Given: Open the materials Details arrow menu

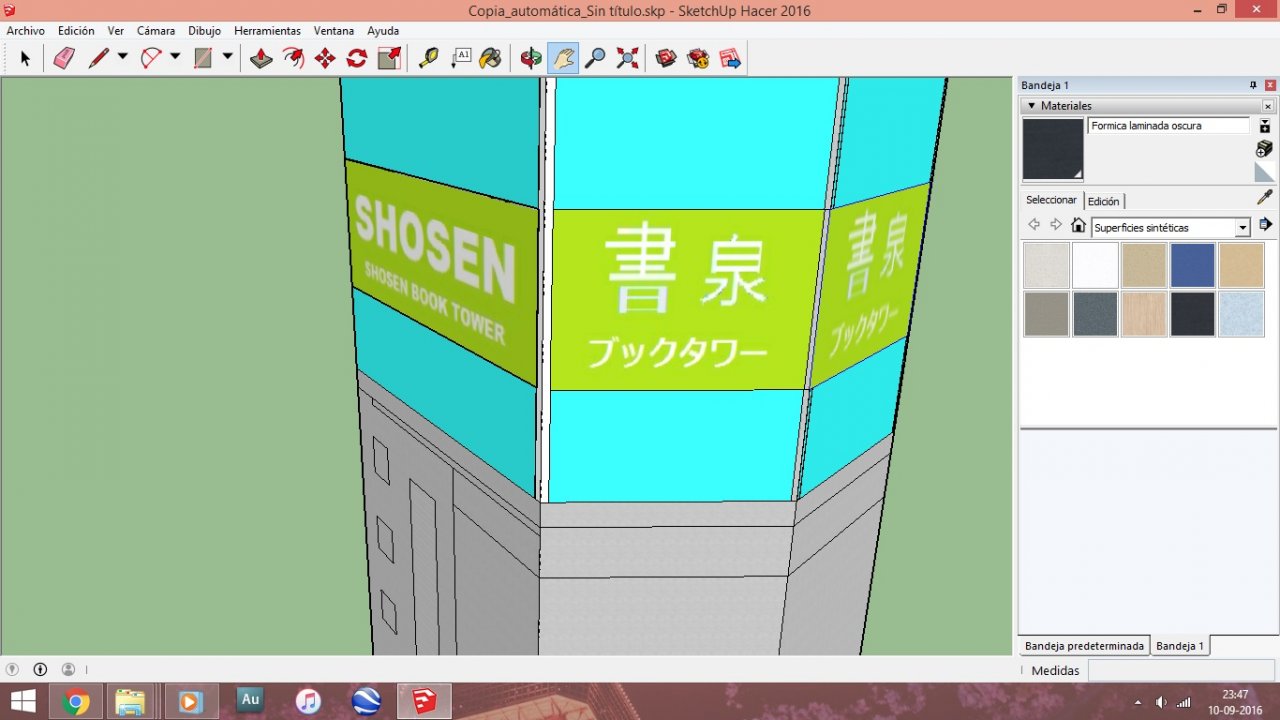Looking at the screenshot, I should pyautogui.click(x=1265, y=225).
